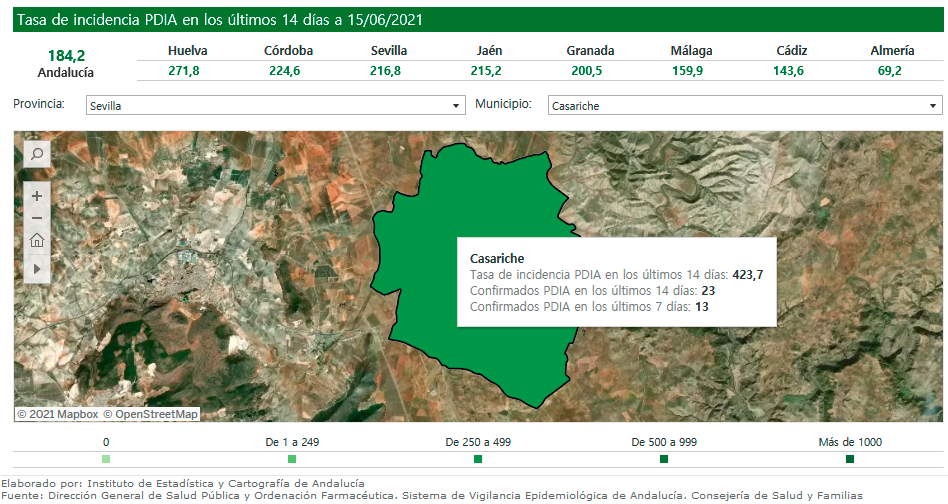Click the Andalucía total 184,2
This screenshot has height=504, width=948.
point(66,56)
